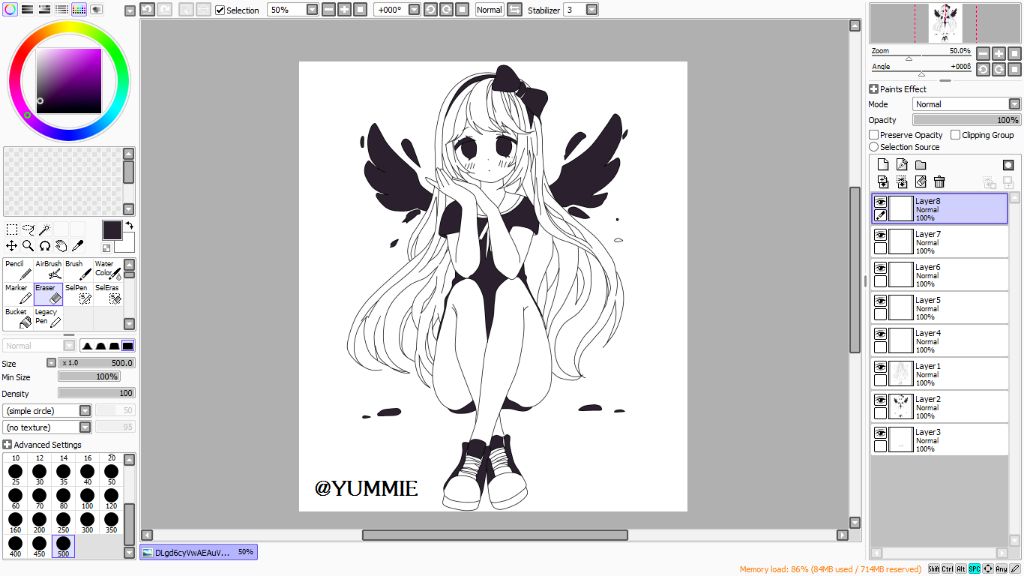Image resolution: width=1024 pixels, height=576 pixels.
Task: Merge layer down icon in layer panel
Action: (x=883, y=182)
